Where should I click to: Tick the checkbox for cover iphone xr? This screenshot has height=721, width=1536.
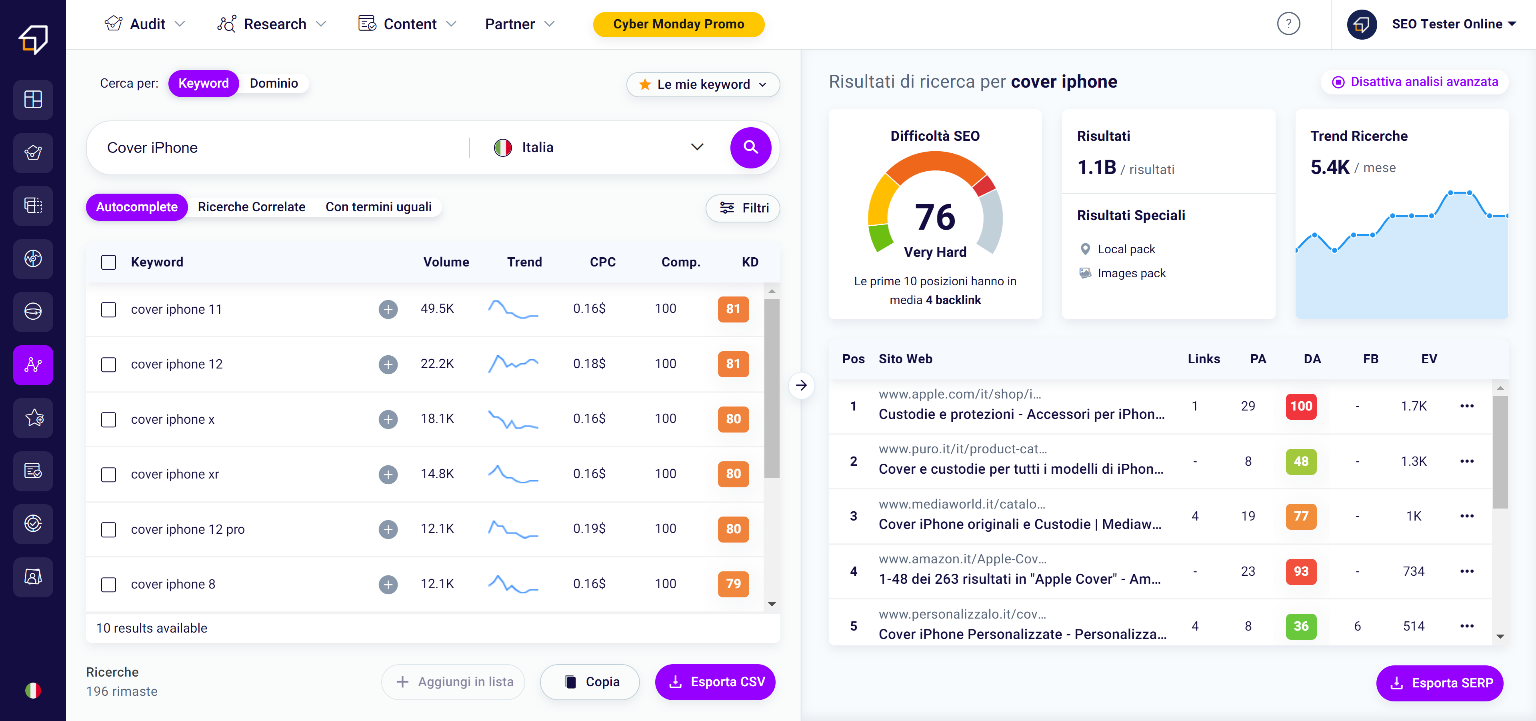[109, 475]
